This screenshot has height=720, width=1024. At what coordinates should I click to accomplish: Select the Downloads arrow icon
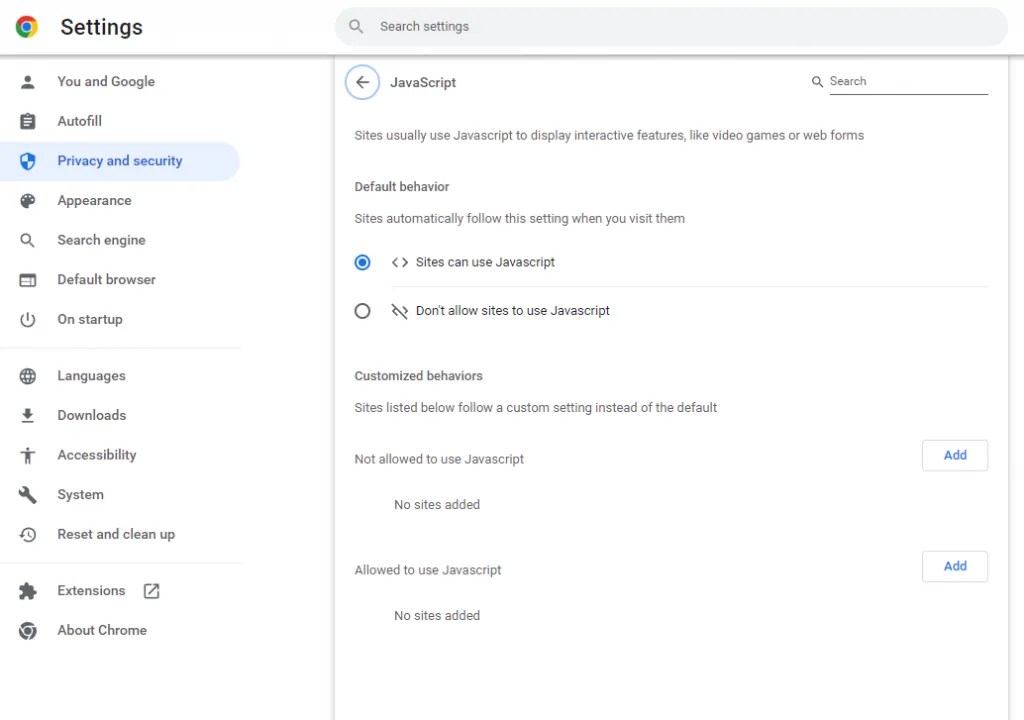(x=28, y=415)
